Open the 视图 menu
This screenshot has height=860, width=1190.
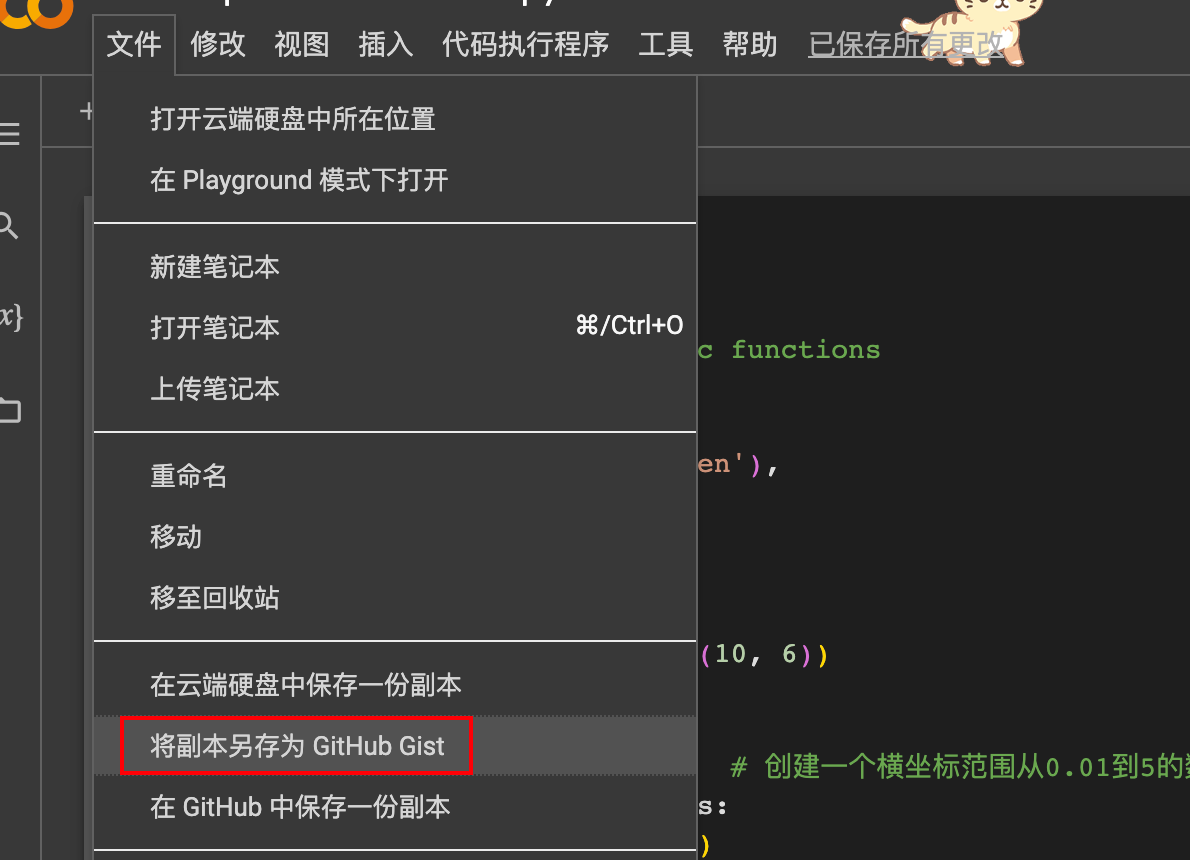[x=302, y=44]
